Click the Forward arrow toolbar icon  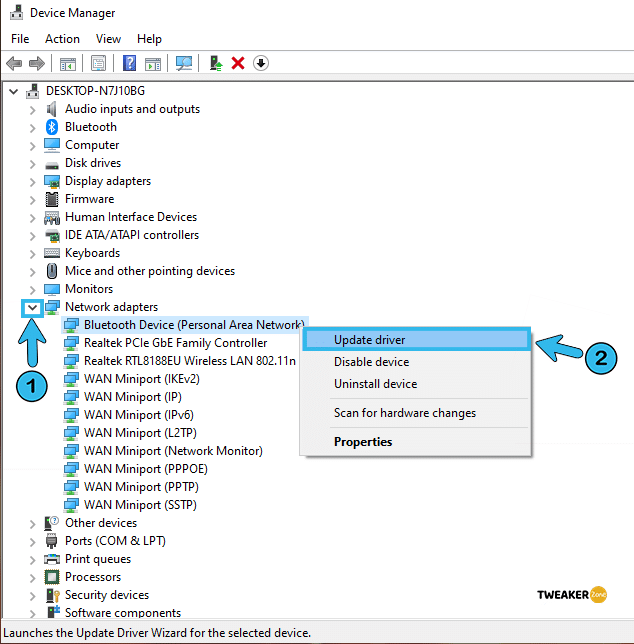37,64
